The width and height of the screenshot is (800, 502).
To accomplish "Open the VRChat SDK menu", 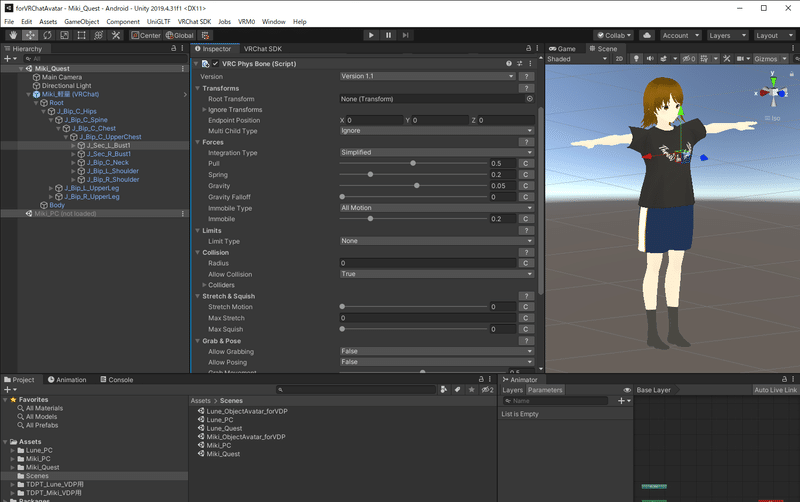I will (194, 21).
